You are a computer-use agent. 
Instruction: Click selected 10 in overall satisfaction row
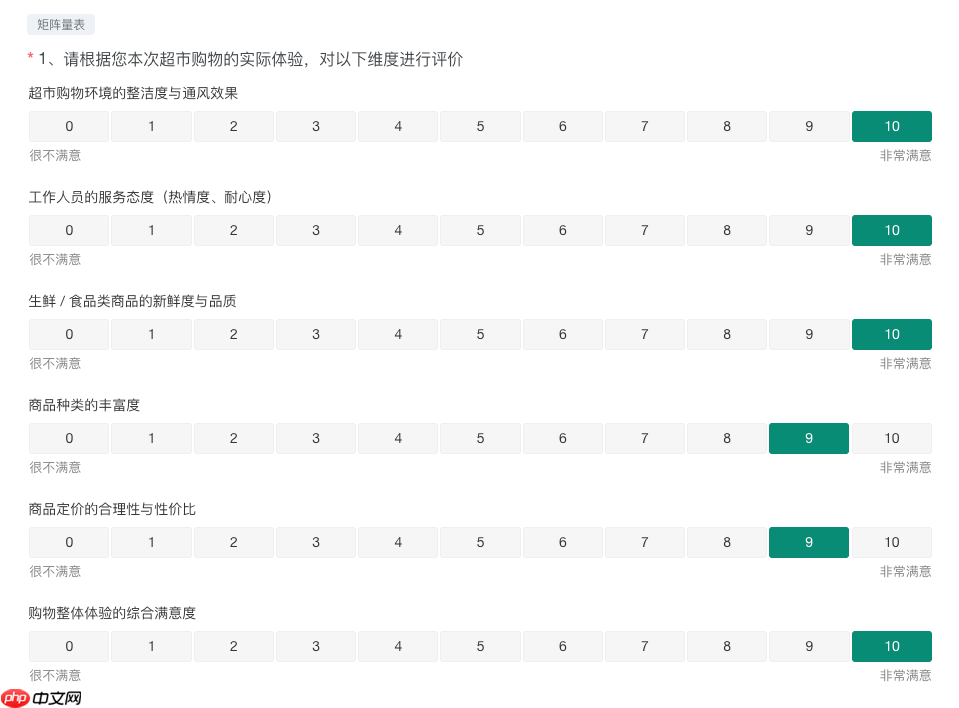[x=891, y=646]
